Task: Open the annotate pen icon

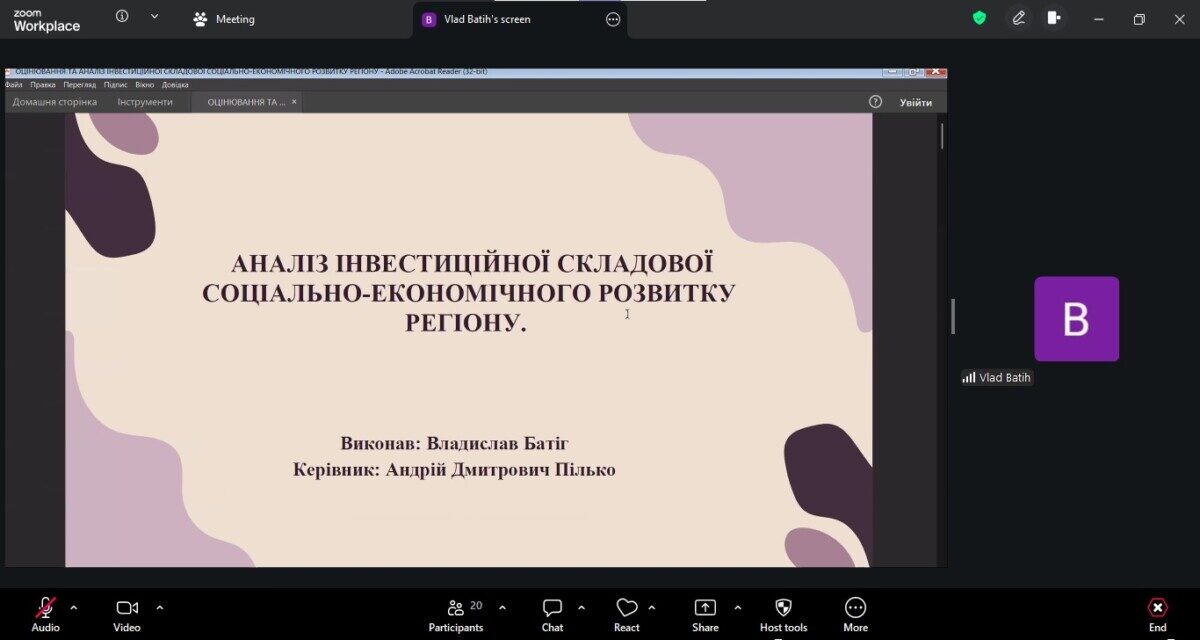Action: 1018,18
